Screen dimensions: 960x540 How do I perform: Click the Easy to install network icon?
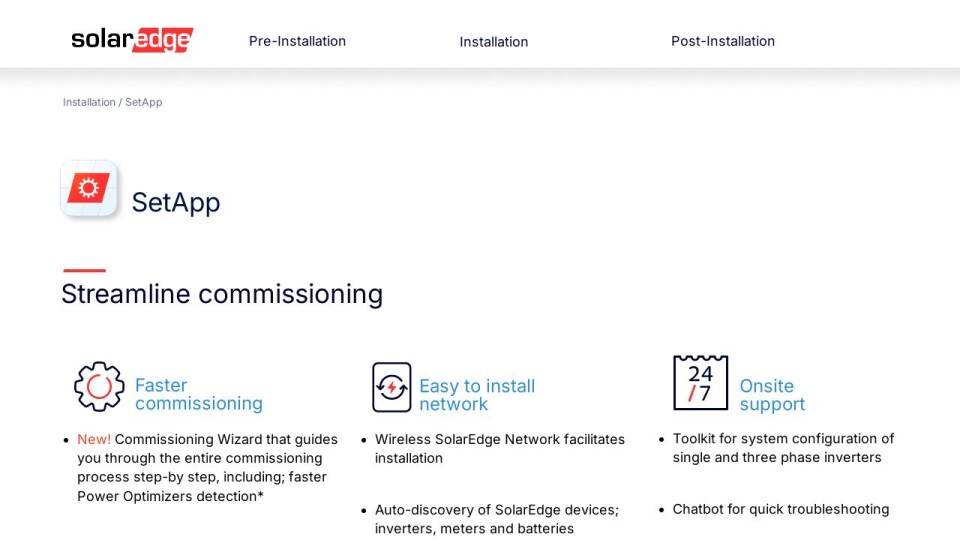[392, 387]
